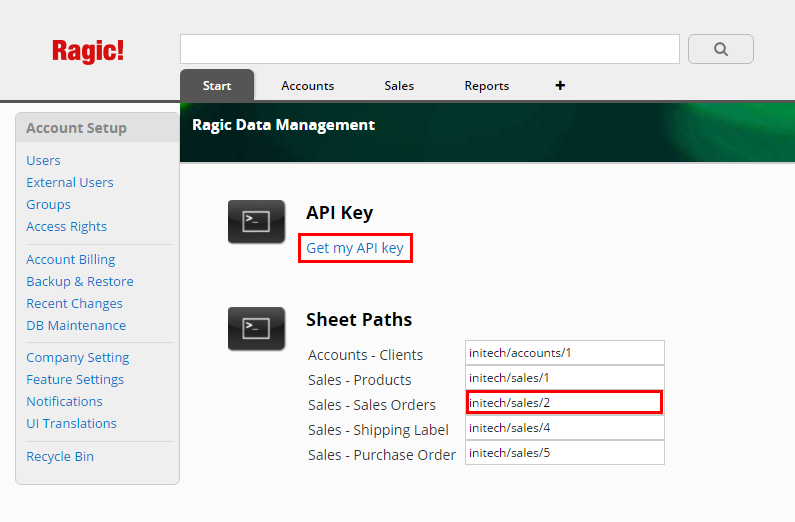
Task: Open DB Maintenance
Action: (x=77, y=325)
